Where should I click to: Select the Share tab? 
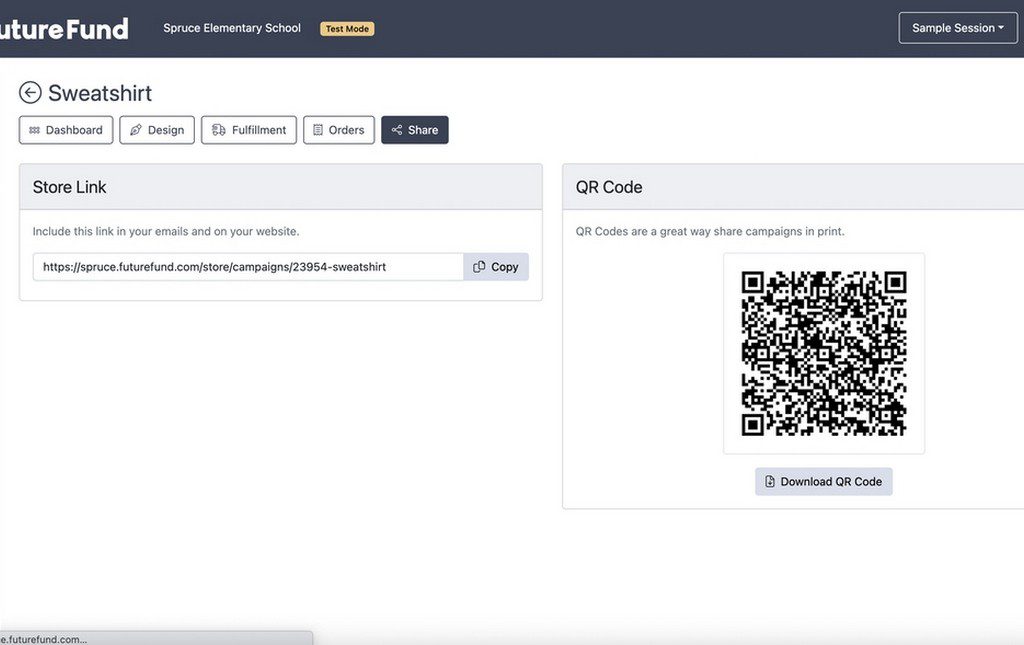click(415, 130)
